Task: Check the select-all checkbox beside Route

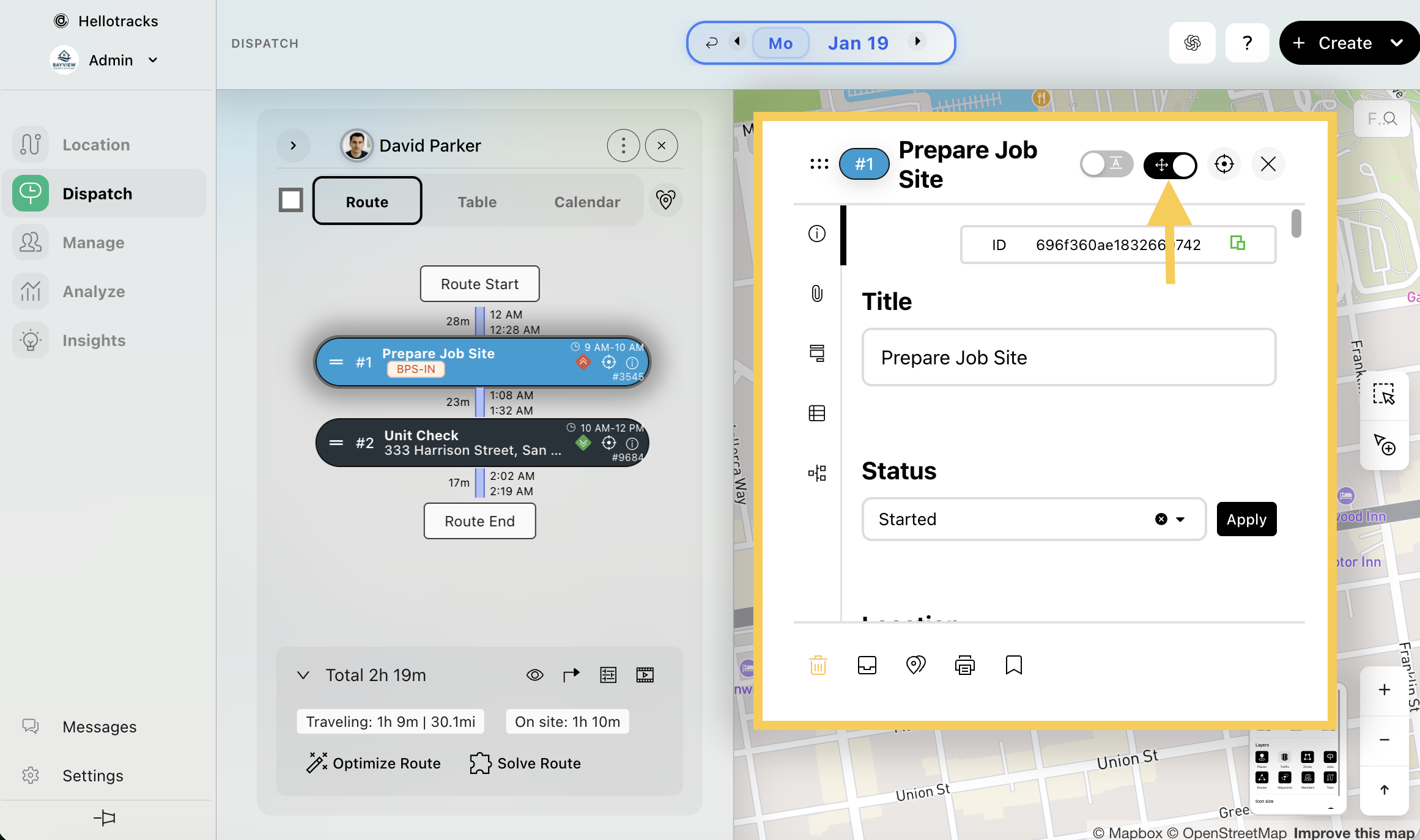Action: 290,200
